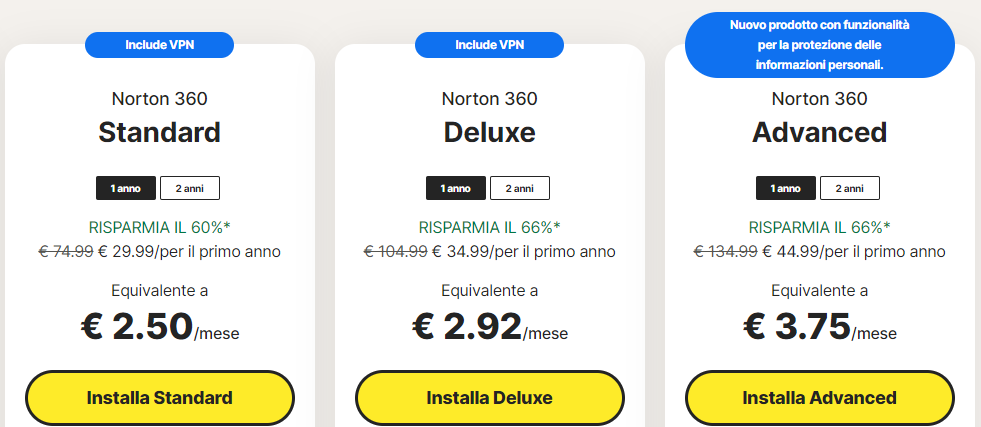The width and height of the screenshot is (981, 427).
Task: Click the Standard plan title
Action: 160,133
